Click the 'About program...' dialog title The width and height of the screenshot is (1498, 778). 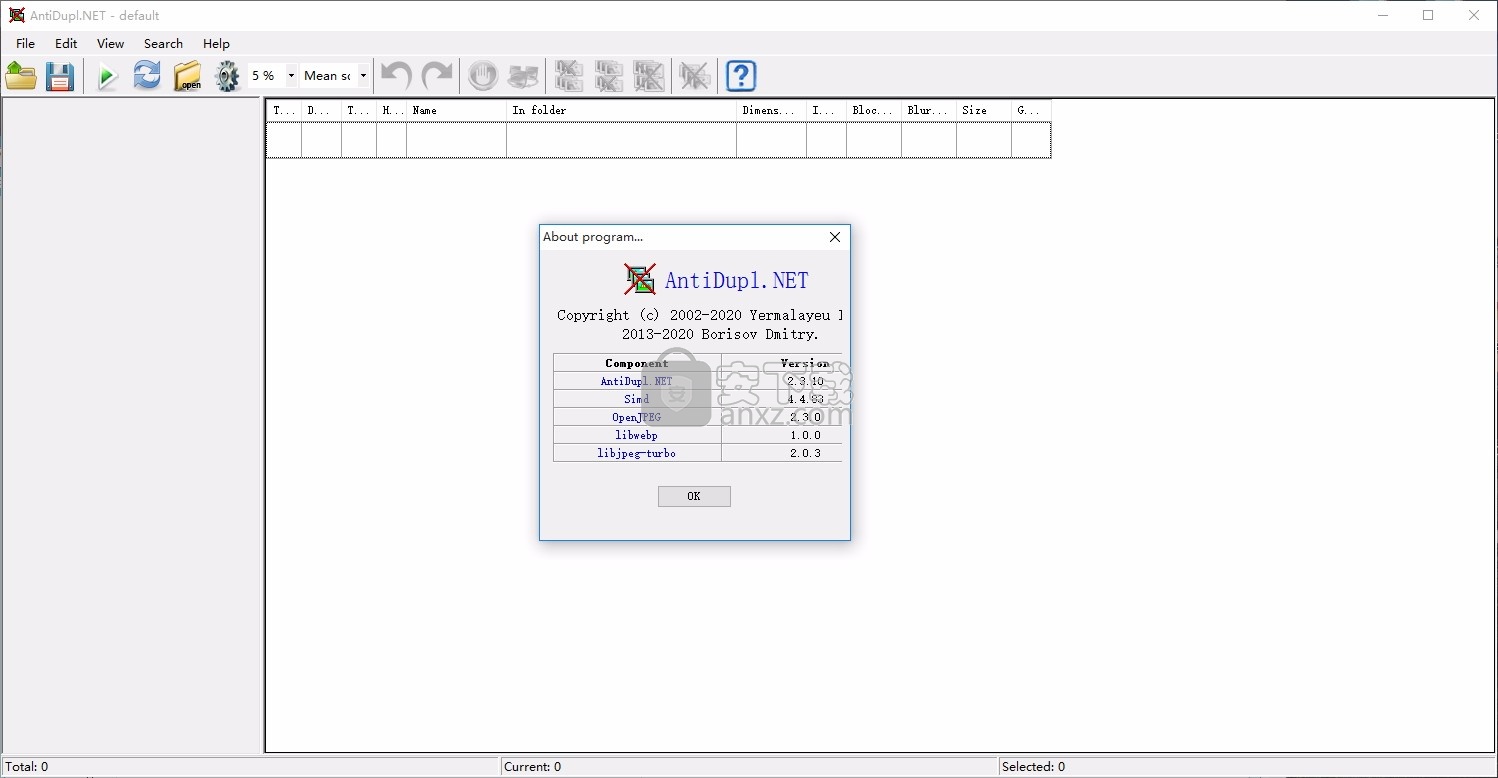[x=593, y=237]
